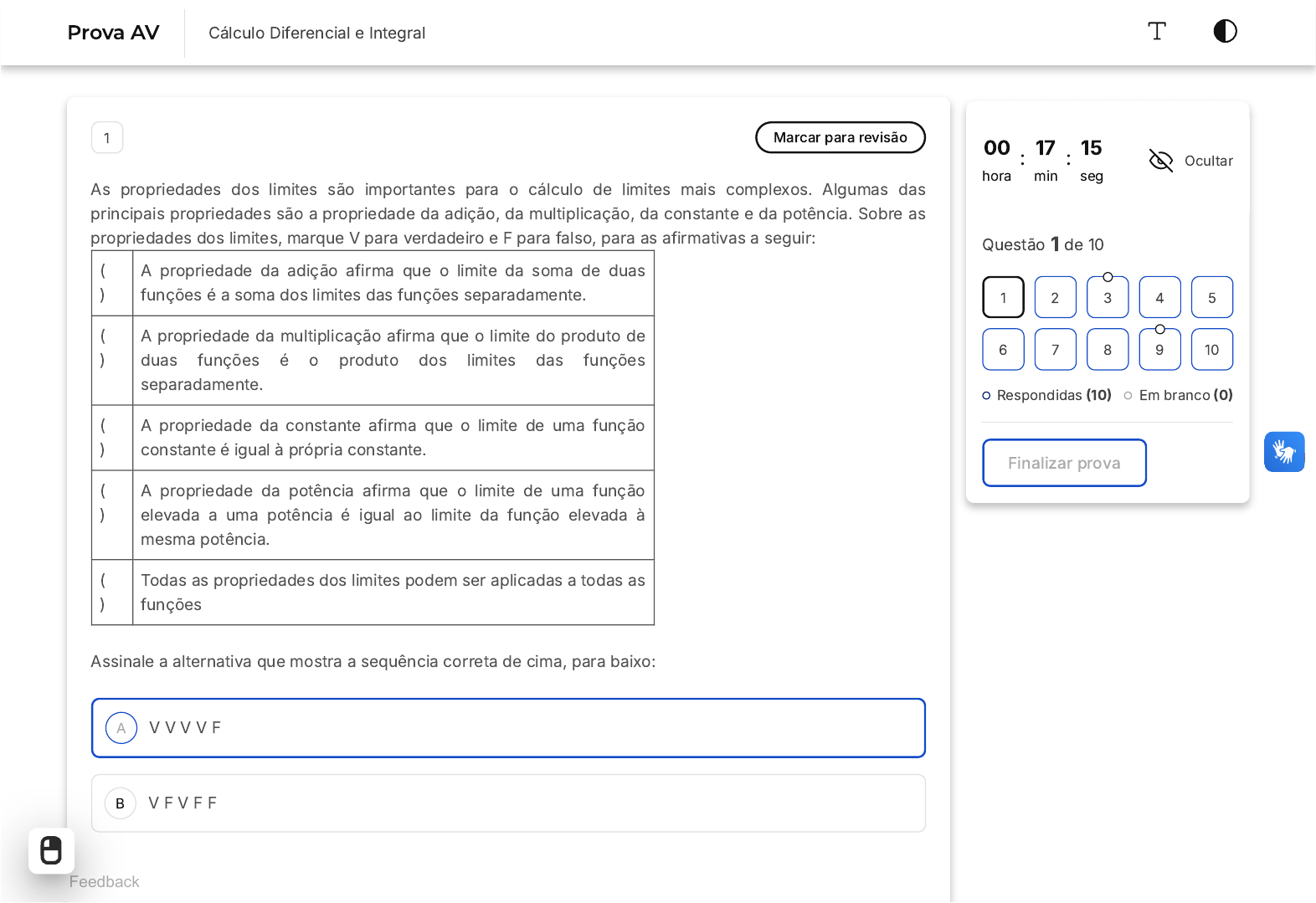Image resolution: width=1316 pixels, height=903 pixels.
Task: Click the Prova AV title
Action: (x=113, y=33)
